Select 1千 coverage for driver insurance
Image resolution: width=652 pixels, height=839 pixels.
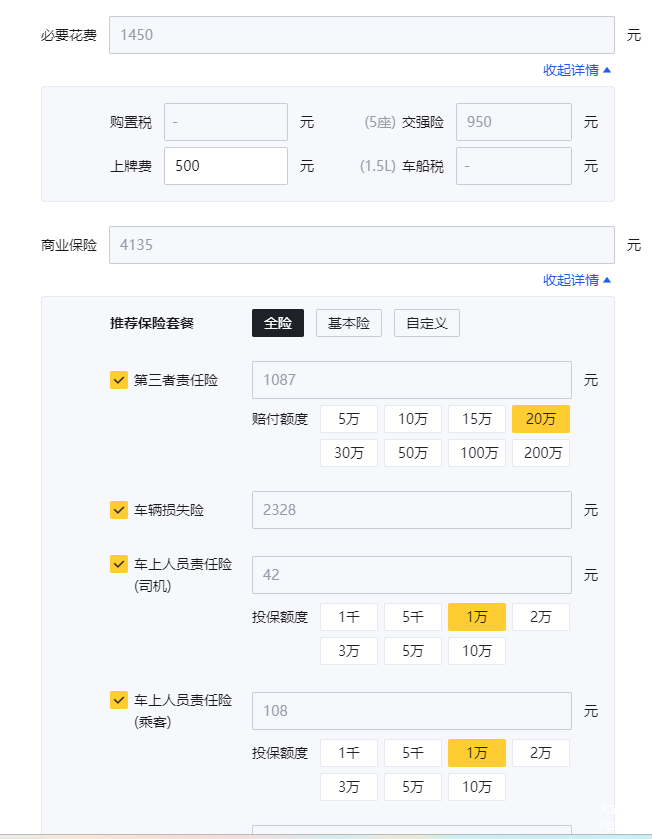349,617
